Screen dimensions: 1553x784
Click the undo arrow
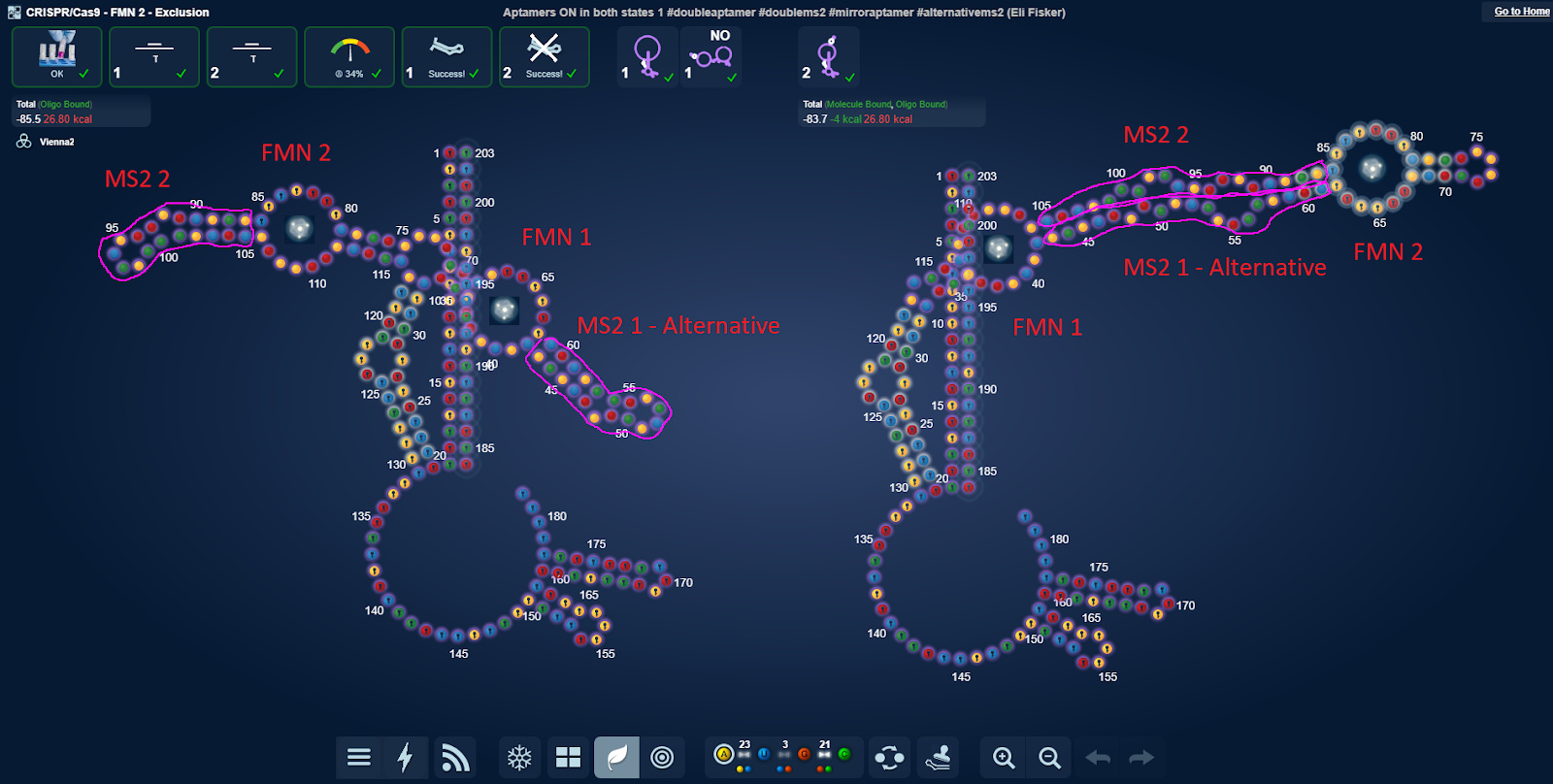(x=1098, y=758)
